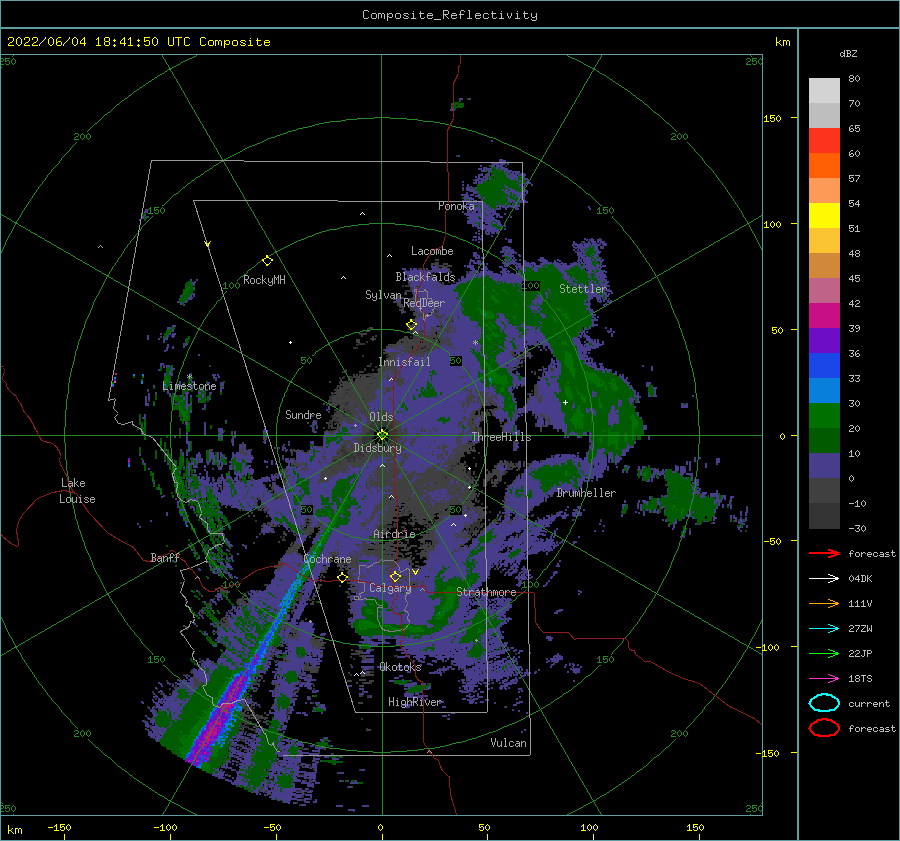Image resolution: width=900 pixels, height=841 pixels.
Task: Click the HighRiver city label
Action: 415,702
